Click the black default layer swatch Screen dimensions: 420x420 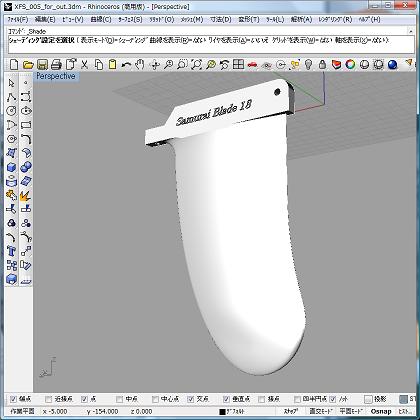[x=222, y=412]
